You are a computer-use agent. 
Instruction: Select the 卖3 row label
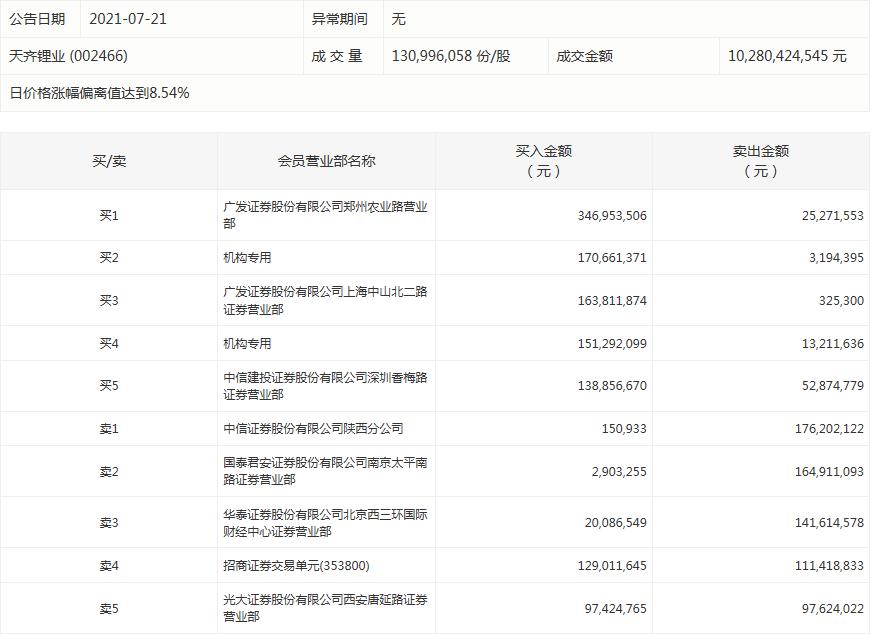tap(109, 523)
